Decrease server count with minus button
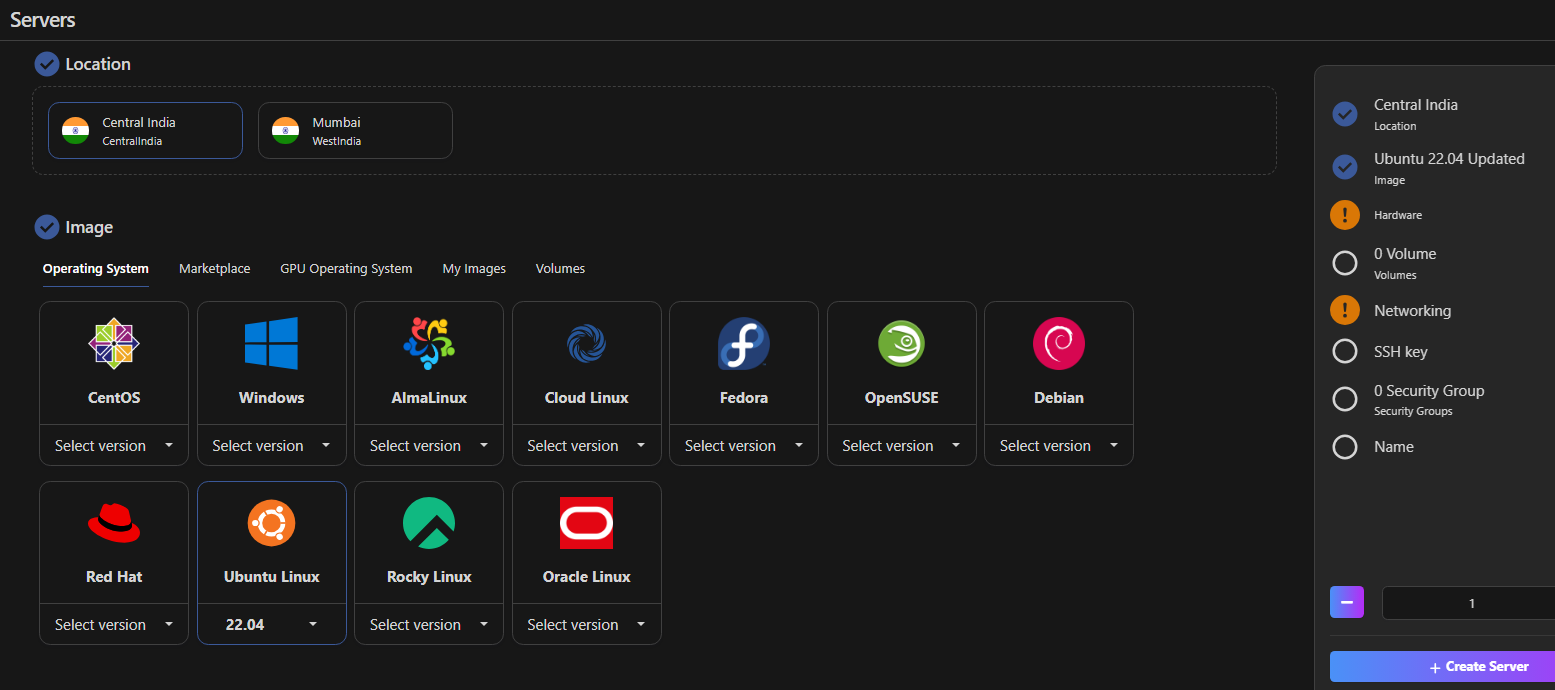Viewport: 1555px width, 690px height. click(x=1346, y=603)
